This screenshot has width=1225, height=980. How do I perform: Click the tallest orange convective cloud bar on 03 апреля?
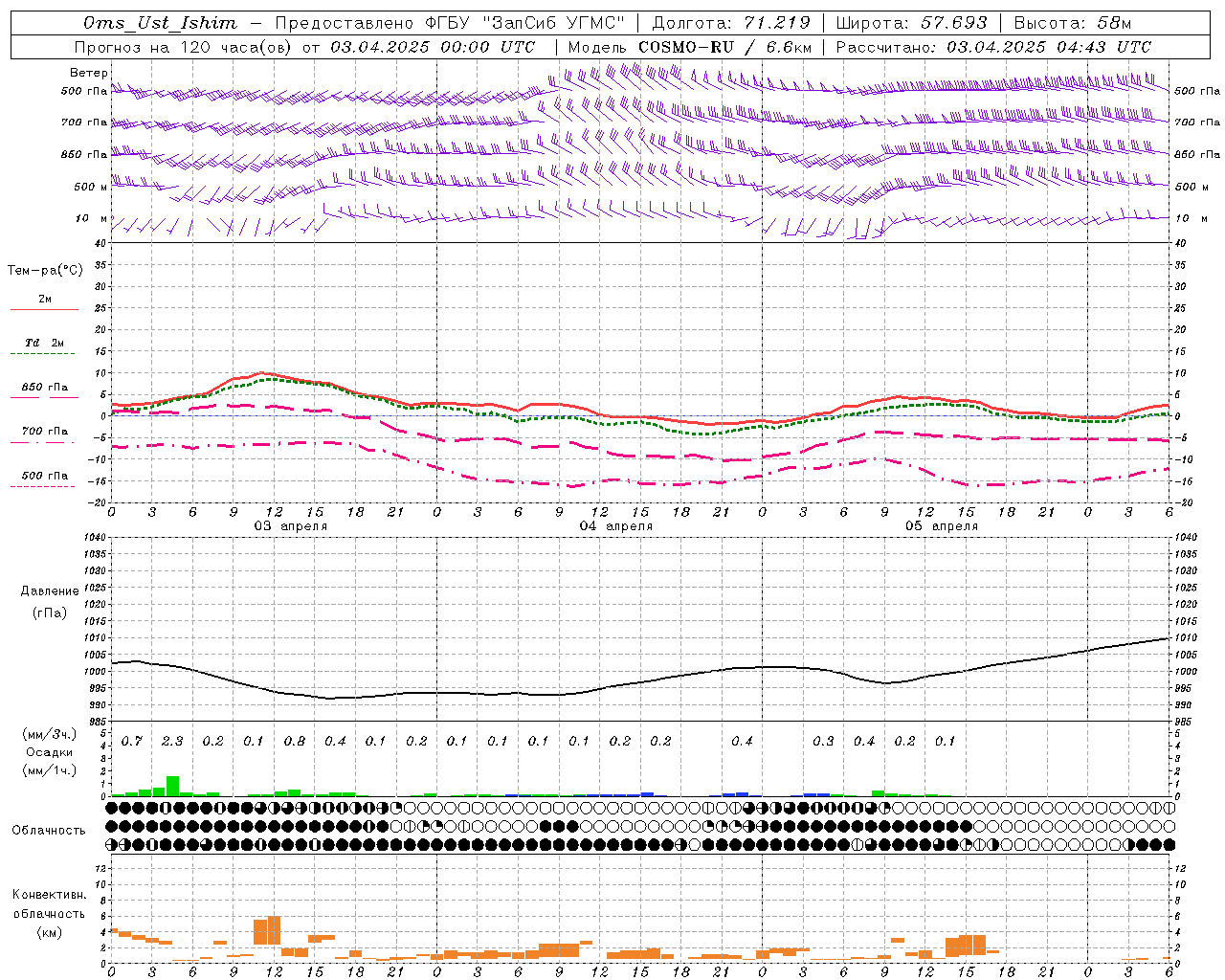pos(275,930)
